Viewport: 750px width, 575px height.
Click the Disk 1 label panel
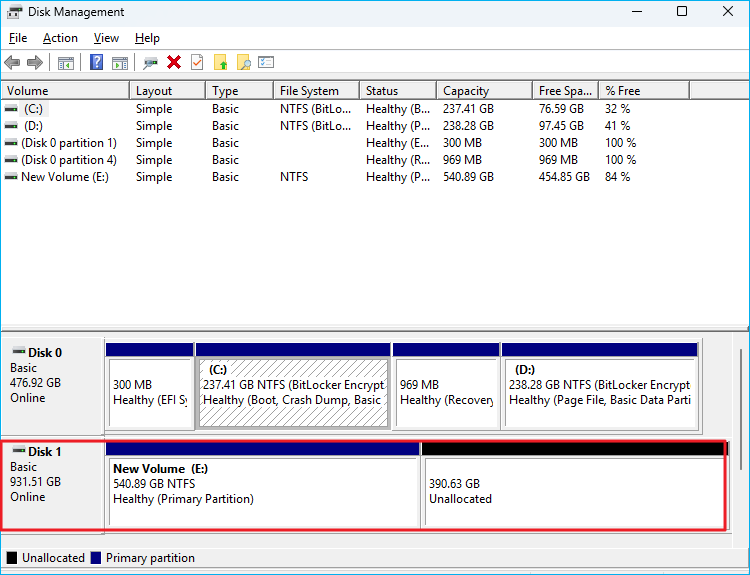tap(52, 483)
